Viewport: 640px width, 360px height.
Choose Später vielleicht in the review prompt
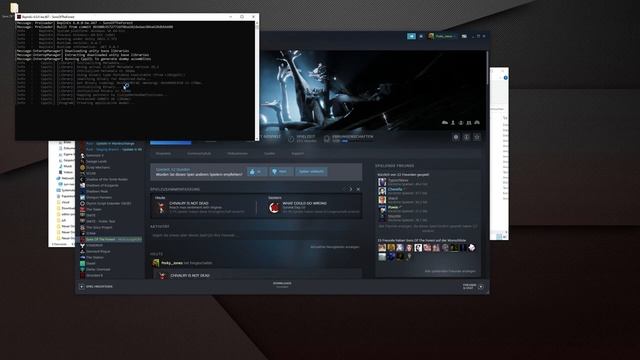[x=311, y=171]
